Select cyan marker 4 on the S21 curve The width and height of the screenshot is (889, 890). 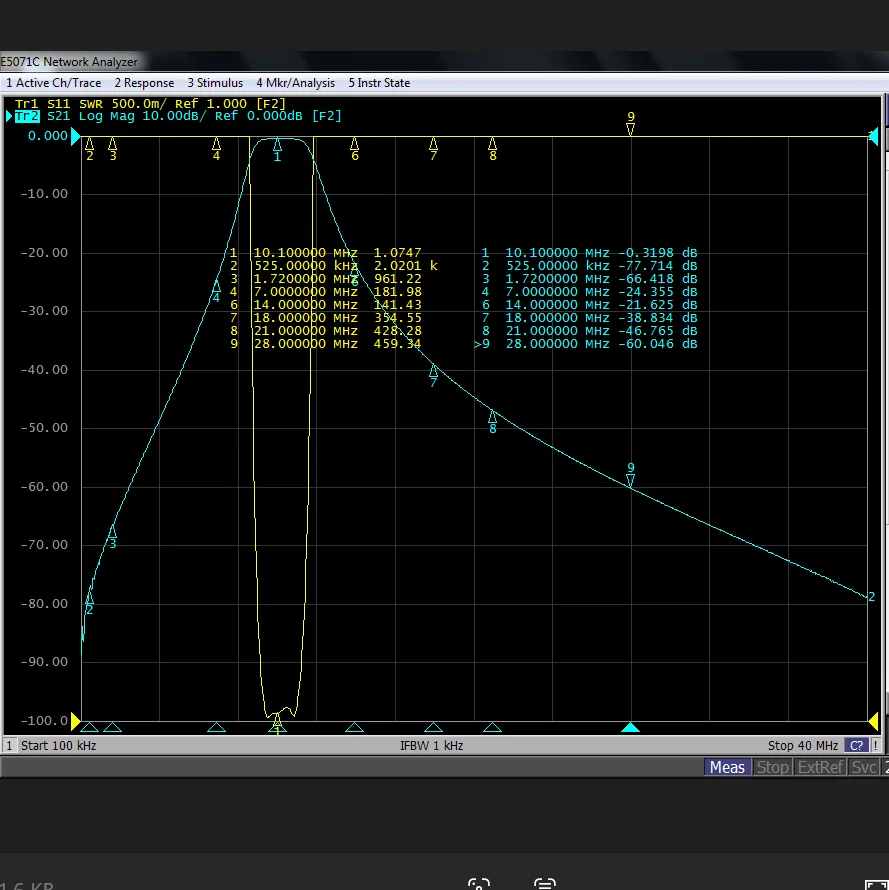coord(216,291)
